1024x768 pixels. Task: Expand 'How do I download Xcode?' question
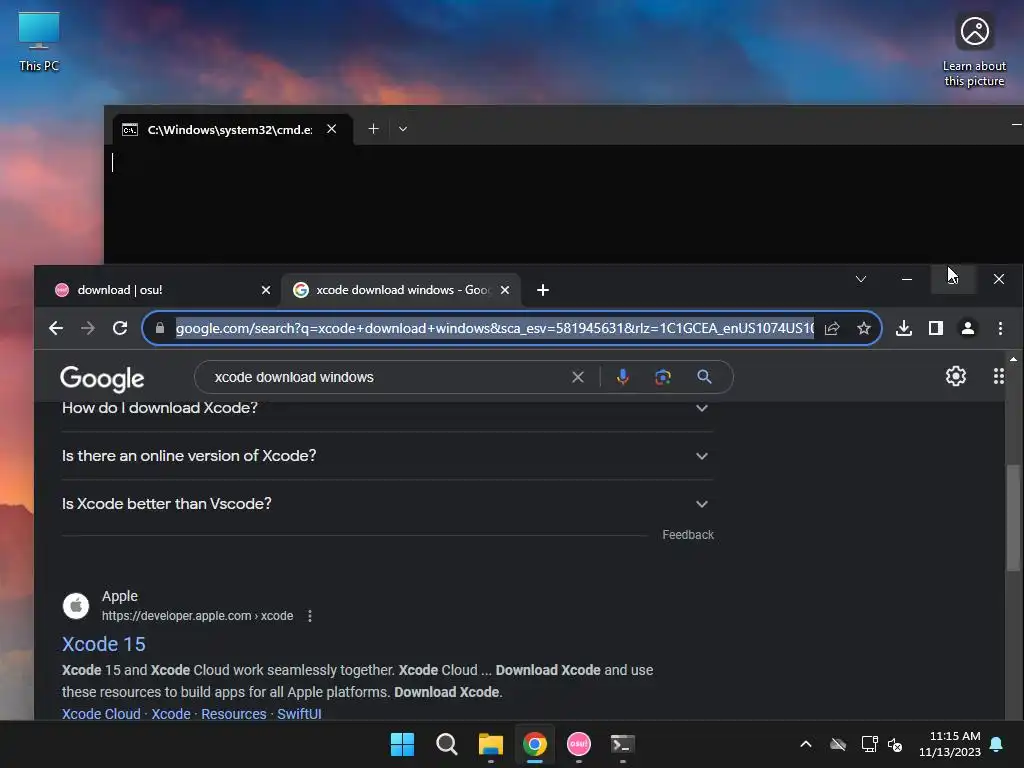click(x=387, y=408)
